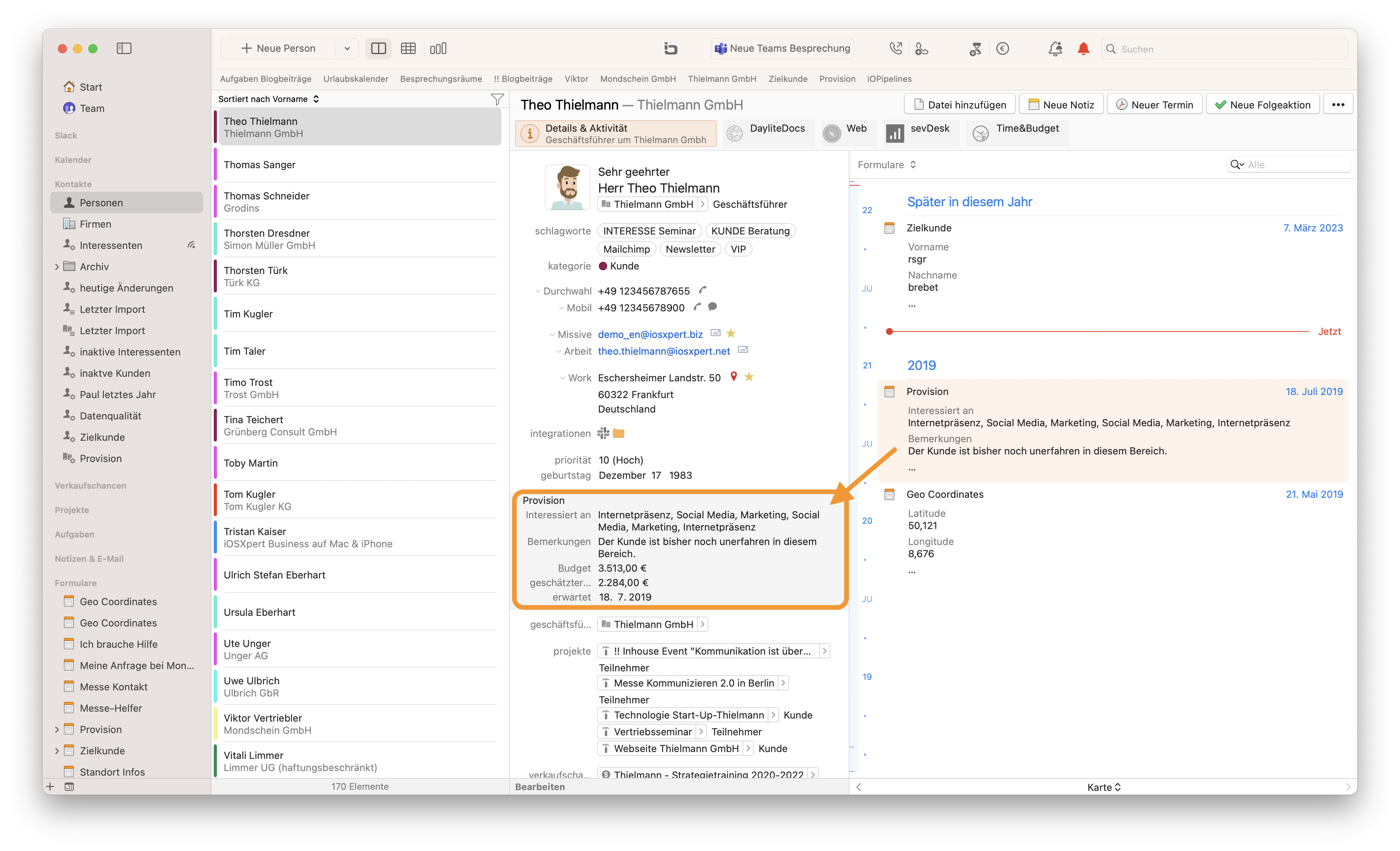1400x851 pixels.
Task: Open the iOPipelines favorite in the bar
Action: 889,79
